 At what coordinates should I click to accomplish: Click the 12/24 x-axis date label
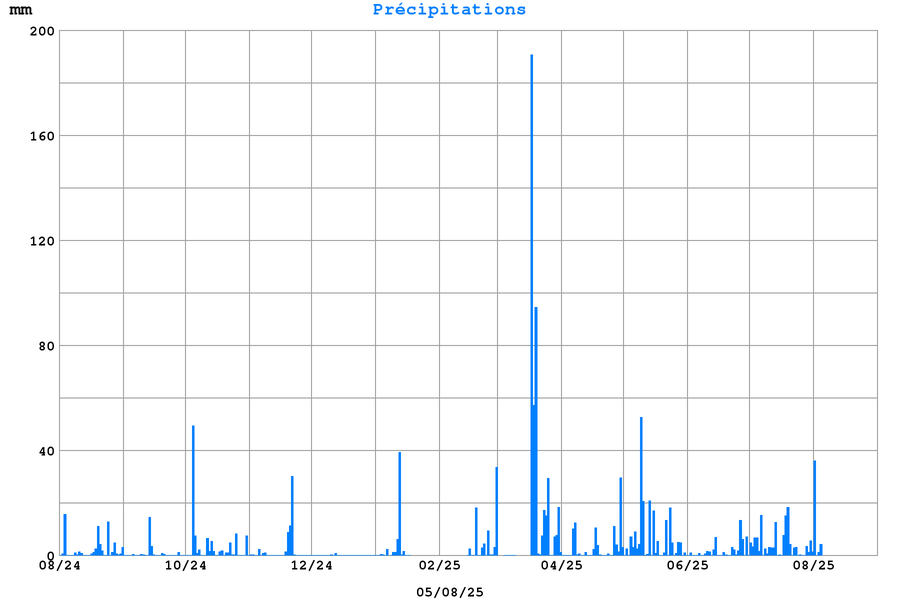tap(312, 566)
